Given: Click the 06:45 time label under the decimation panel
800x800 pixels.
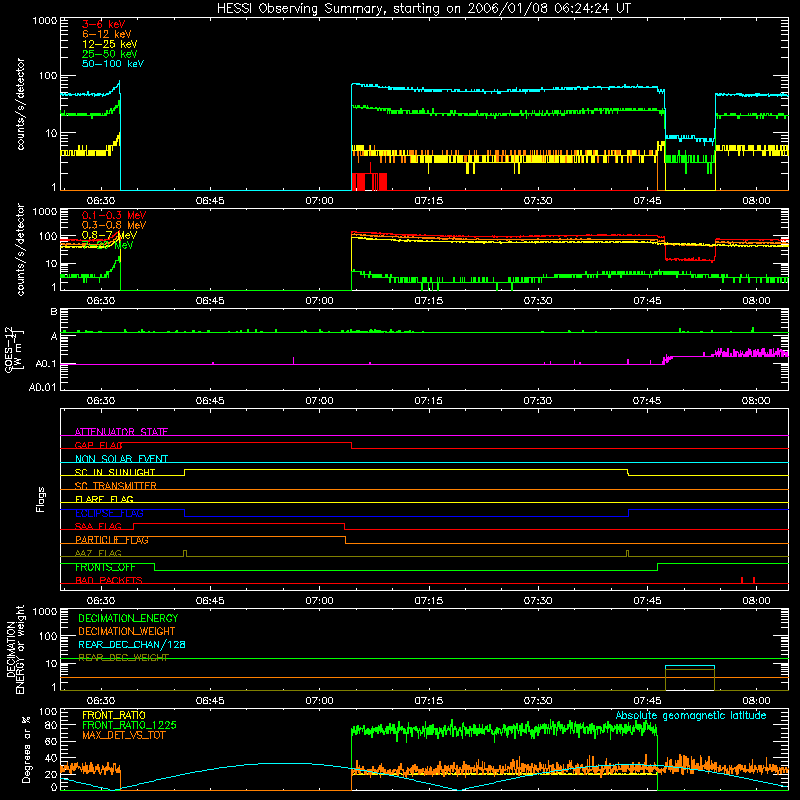Looking at the screenshot, I should click(210, 701).
